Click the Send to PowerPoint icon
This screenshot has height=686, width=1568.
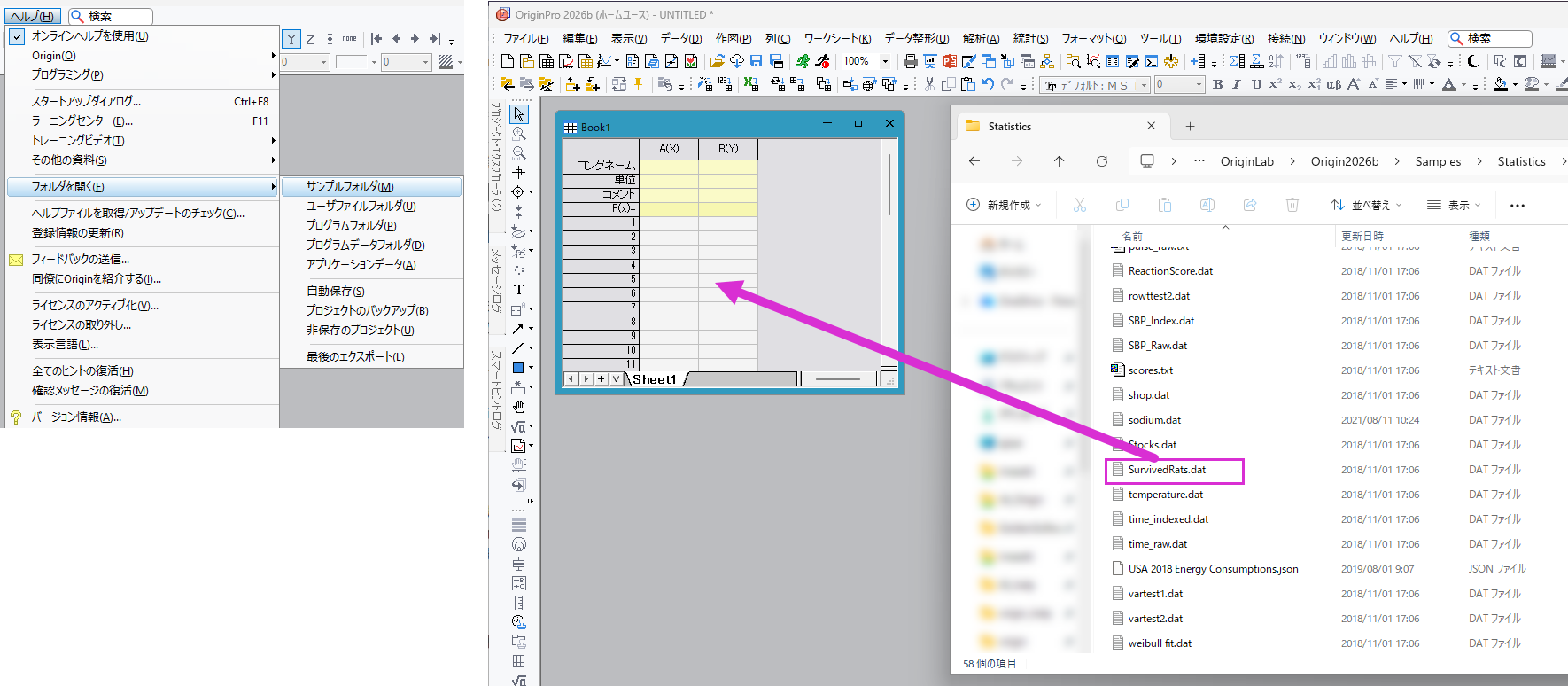[x=950, y=61]
